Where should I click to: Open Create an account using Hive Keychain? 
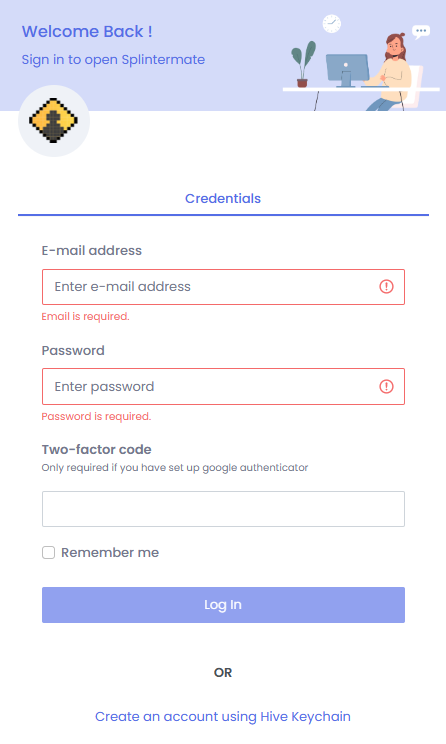[223, 716]
